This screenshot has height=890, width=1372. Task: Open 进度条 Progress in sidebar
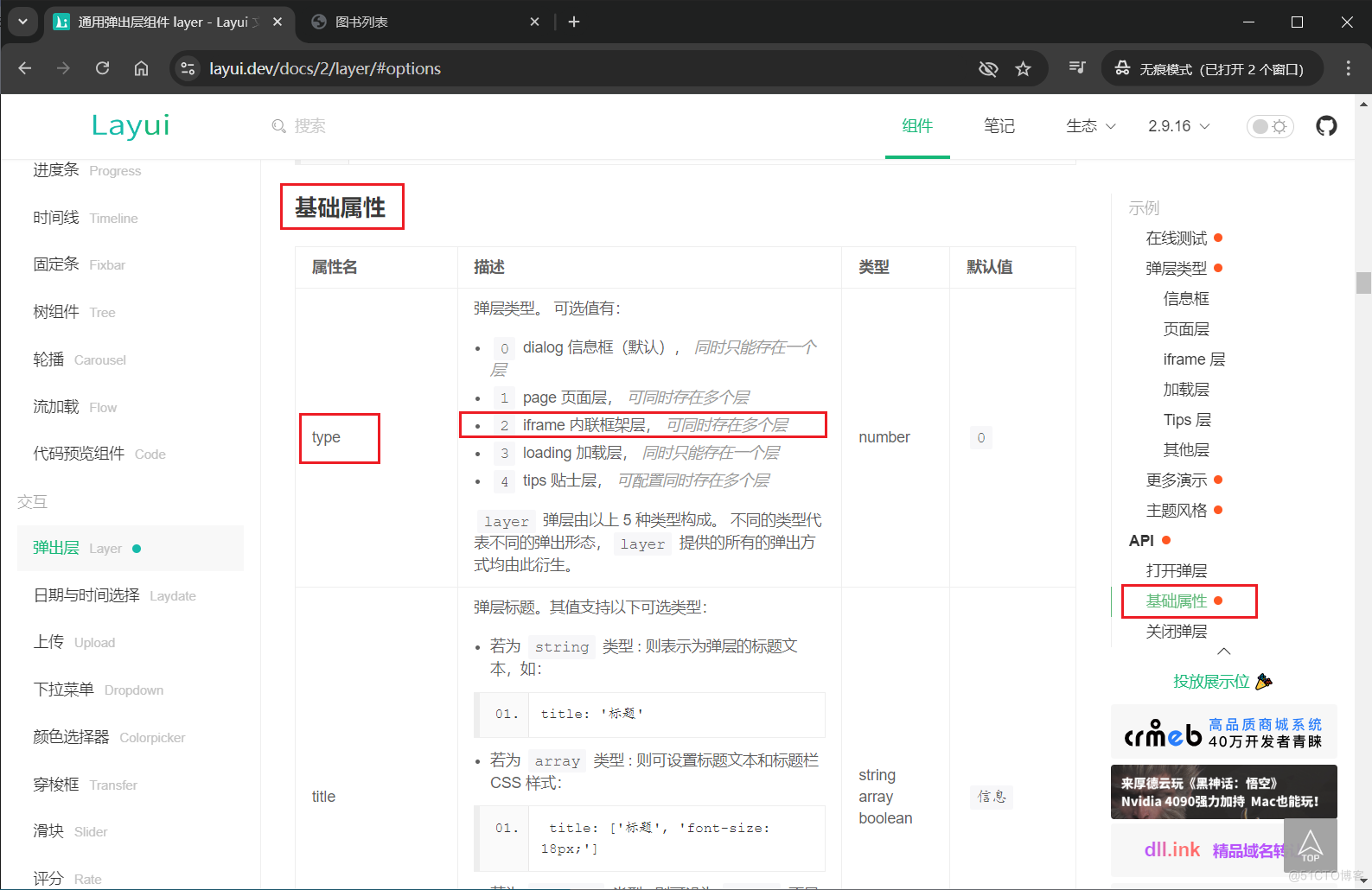[x=87, y=170]
